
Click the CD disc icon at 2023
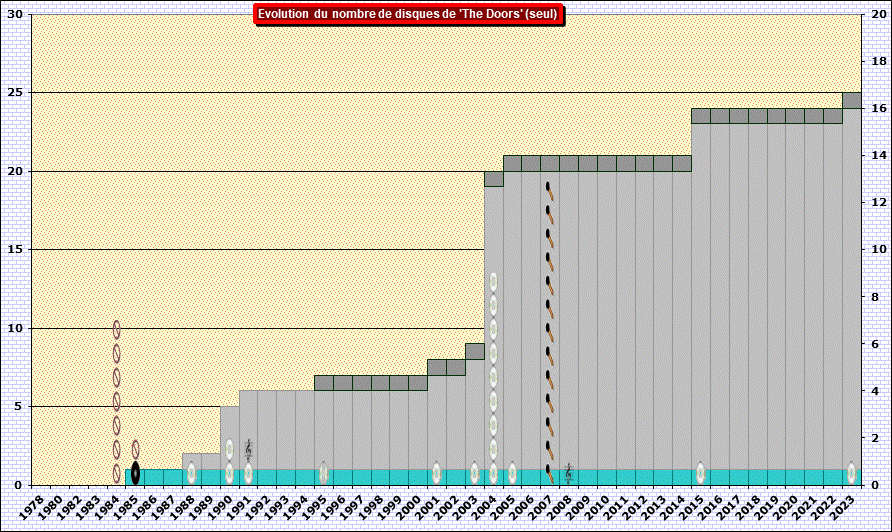tap(851, 473)
